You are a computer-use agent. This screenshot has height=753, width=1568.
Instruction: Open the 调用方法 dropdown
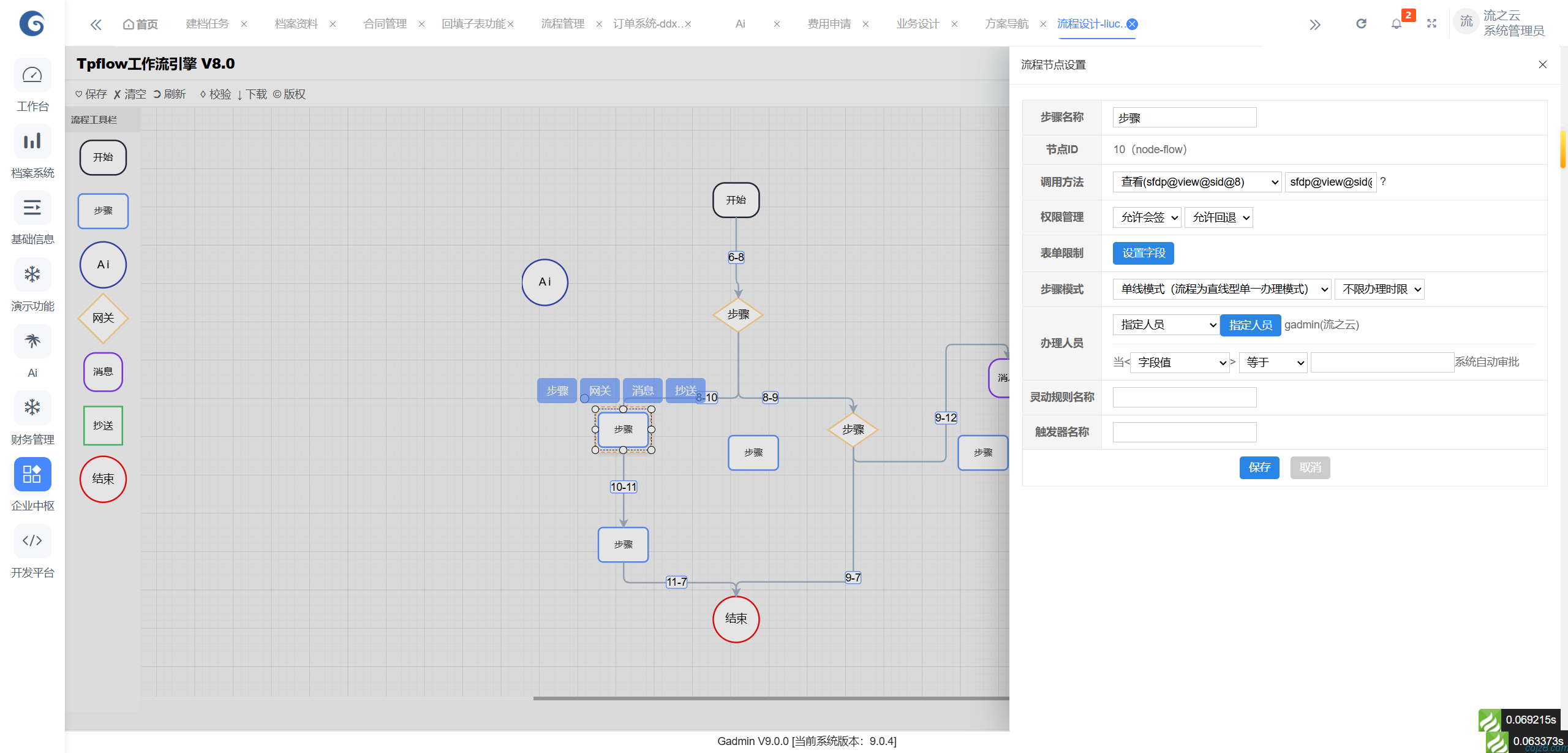point(1196,181)
